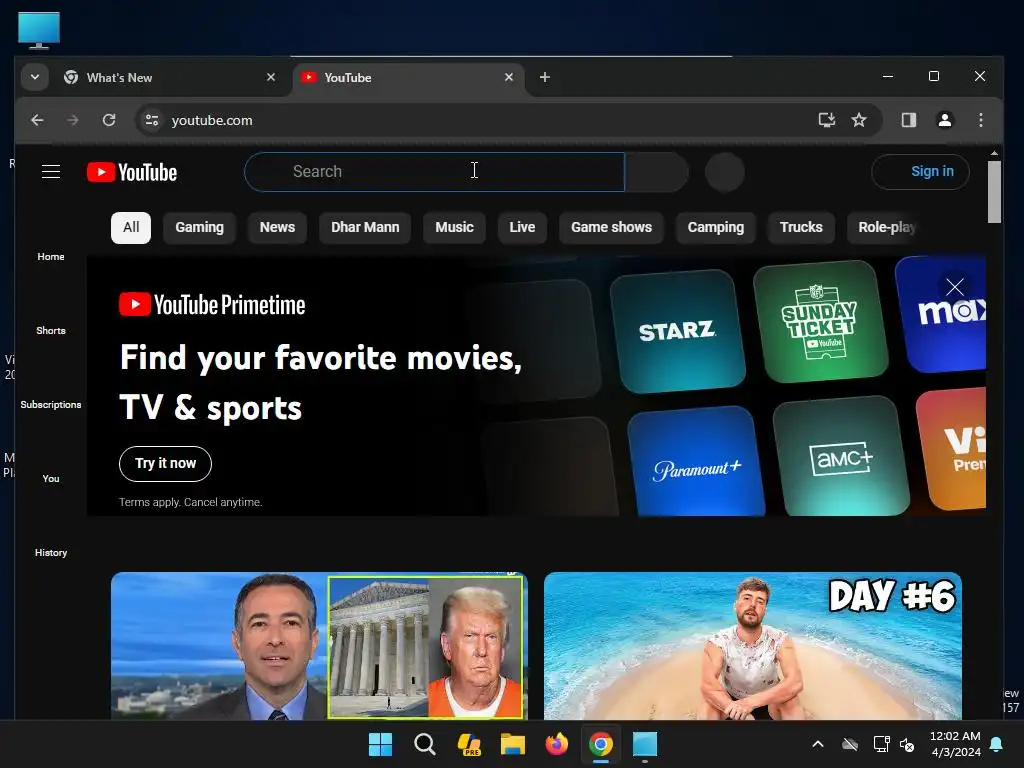Open a new tab with the plus button

pos(545,78)
